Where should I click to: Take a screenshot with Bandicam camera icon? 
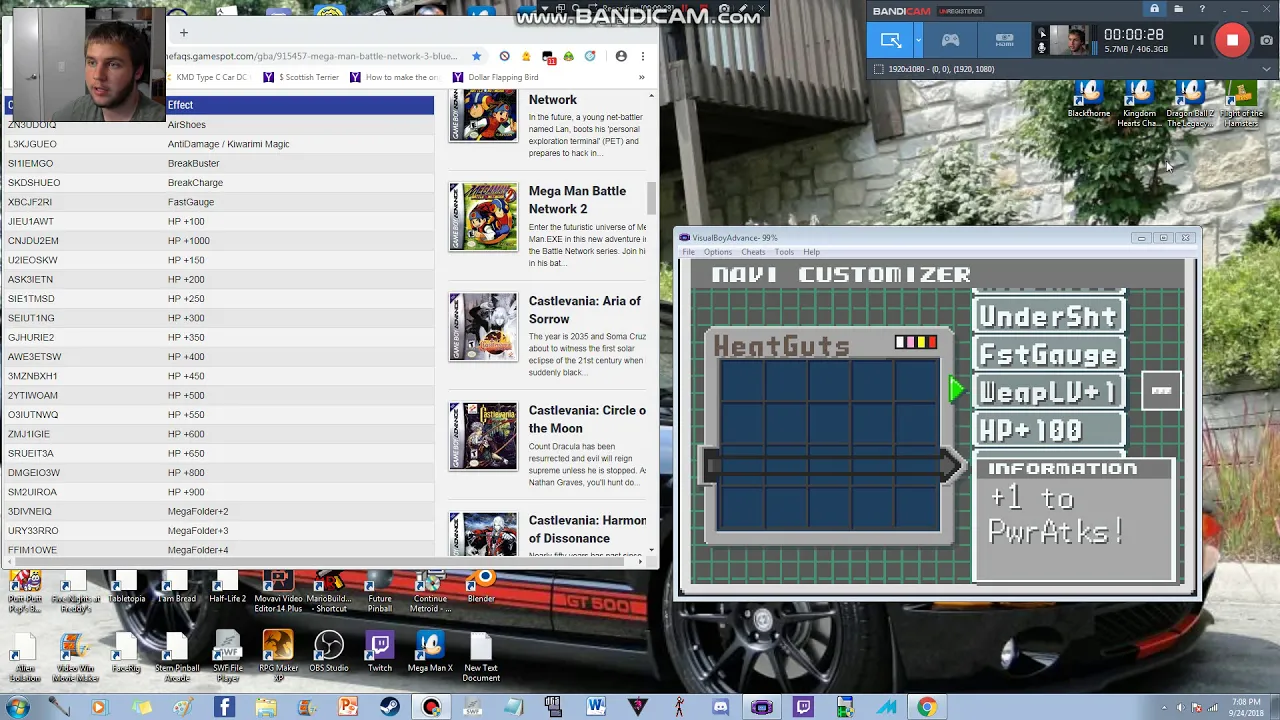coord(1267,40)
